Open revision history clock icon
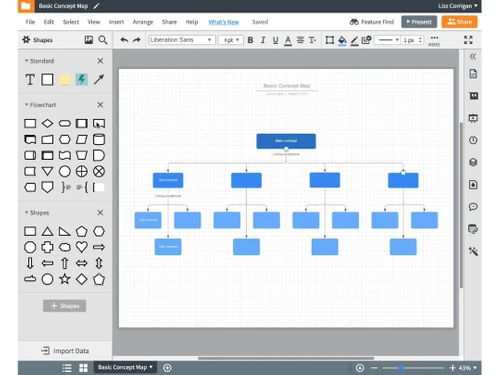 (x=473, y=140)
